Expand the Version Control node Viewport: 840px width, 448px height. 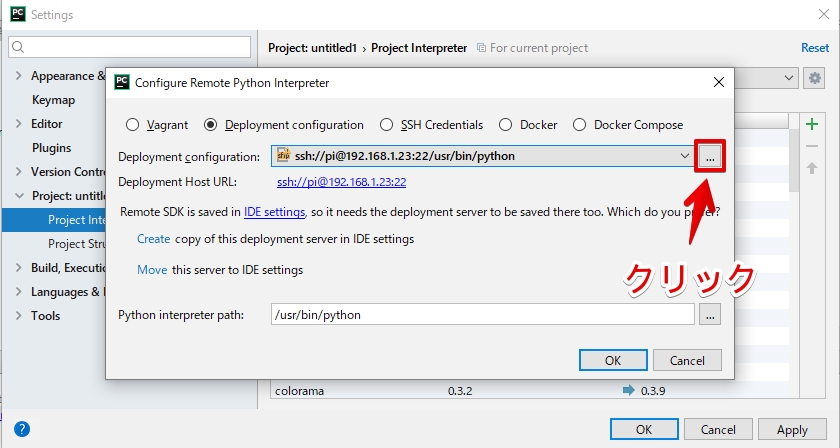coord(19,171)
